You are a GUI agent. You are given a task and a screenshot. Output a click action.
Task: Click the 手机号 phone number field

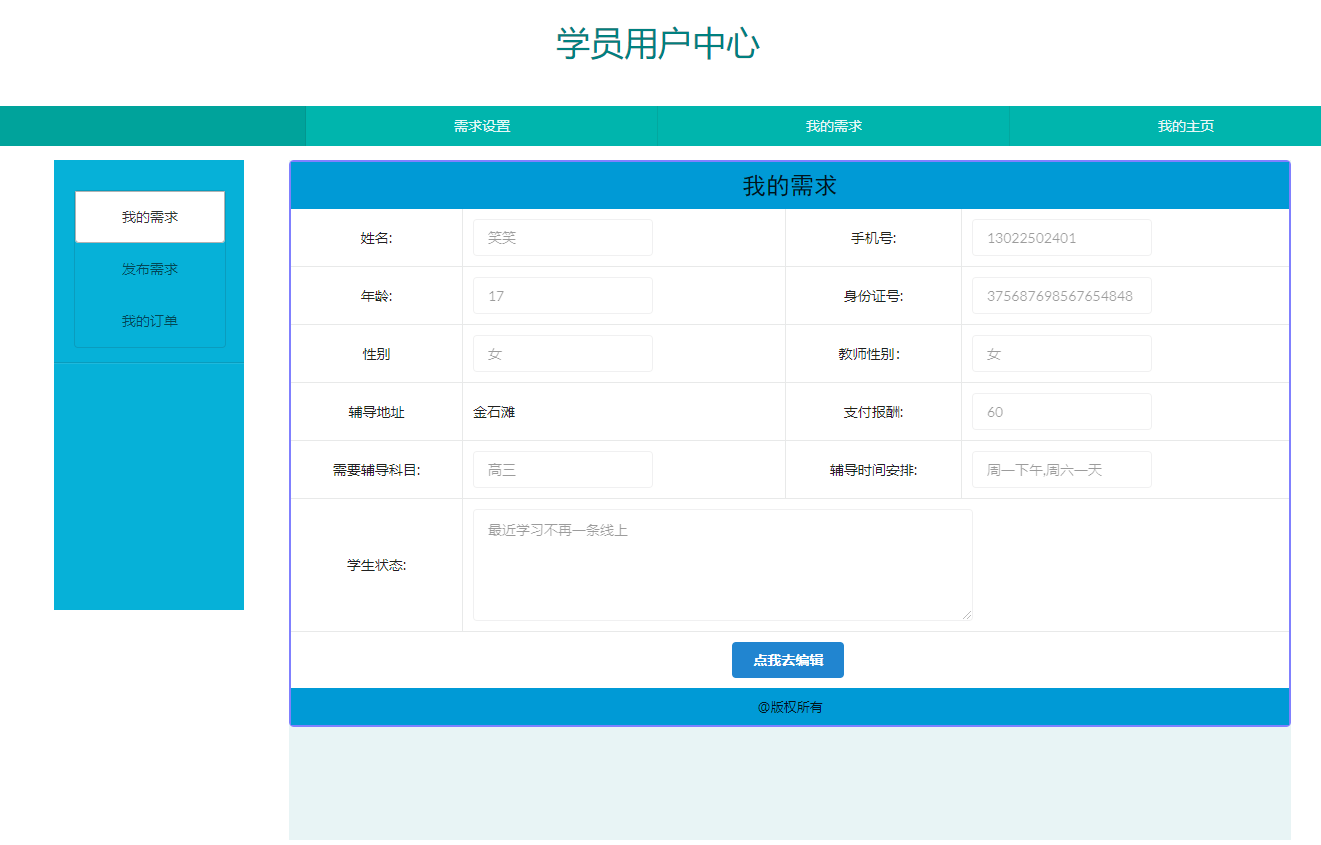click(1061, 237)
